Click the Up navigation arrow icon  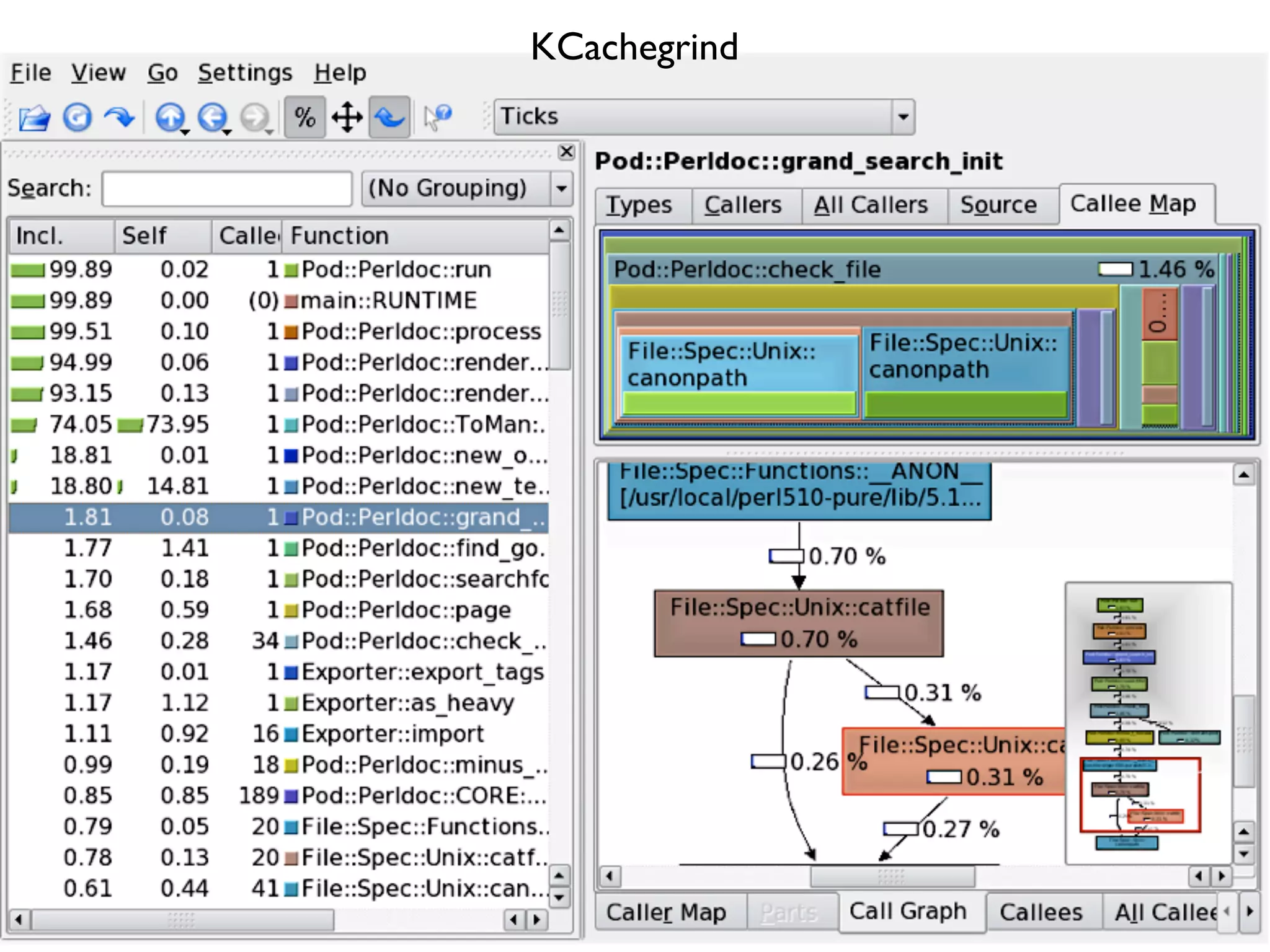170,117
